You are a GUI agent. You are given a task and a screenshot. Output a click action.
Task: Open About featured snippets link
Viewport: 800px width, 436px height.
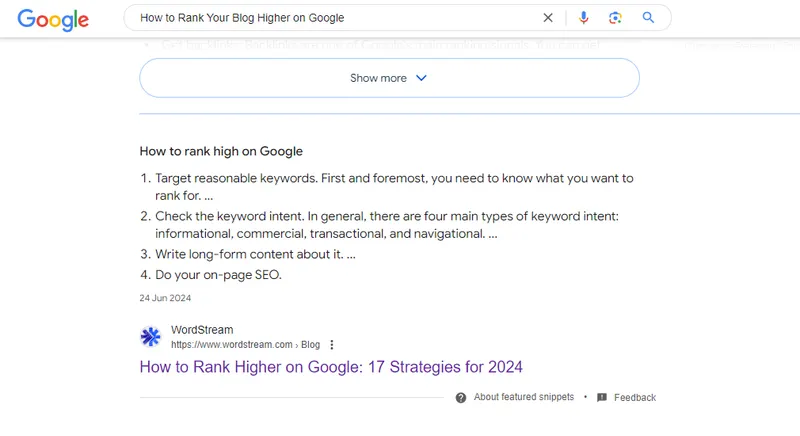[523, 397]
